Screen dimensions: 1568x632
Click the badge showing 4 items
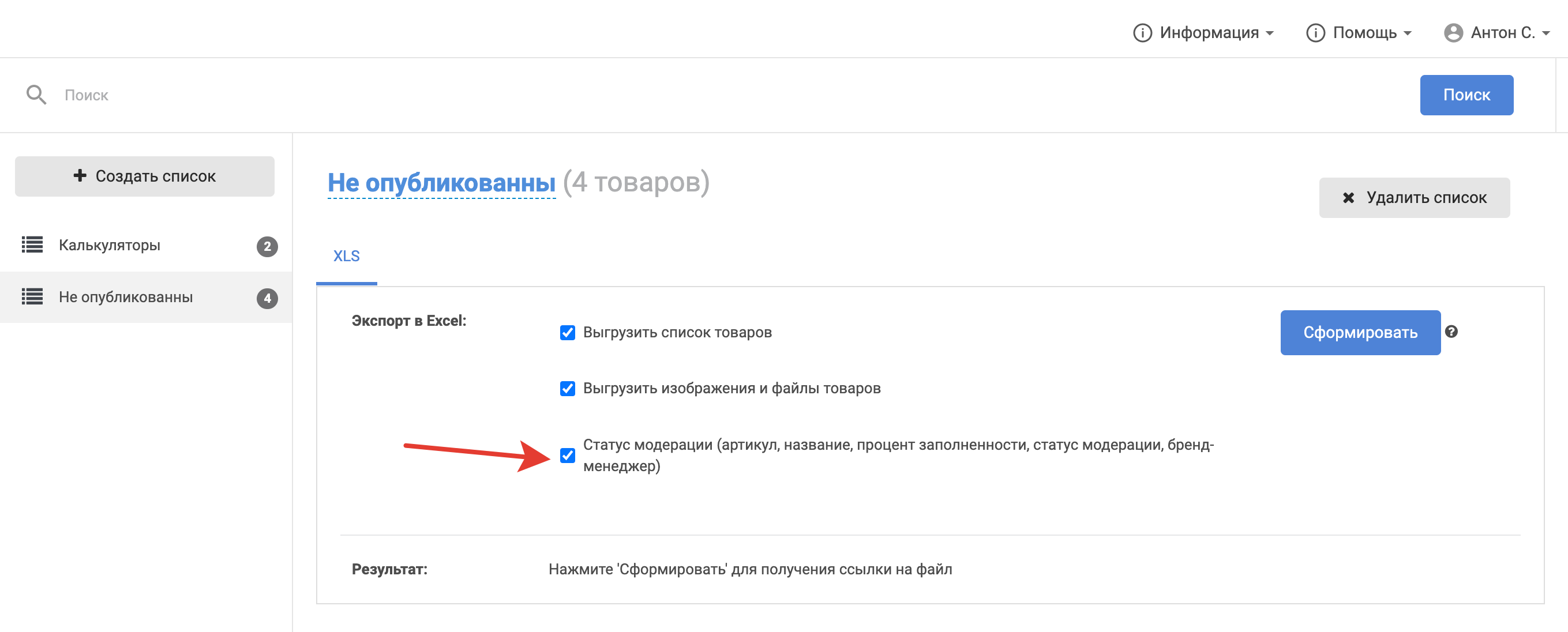[267, 298]
